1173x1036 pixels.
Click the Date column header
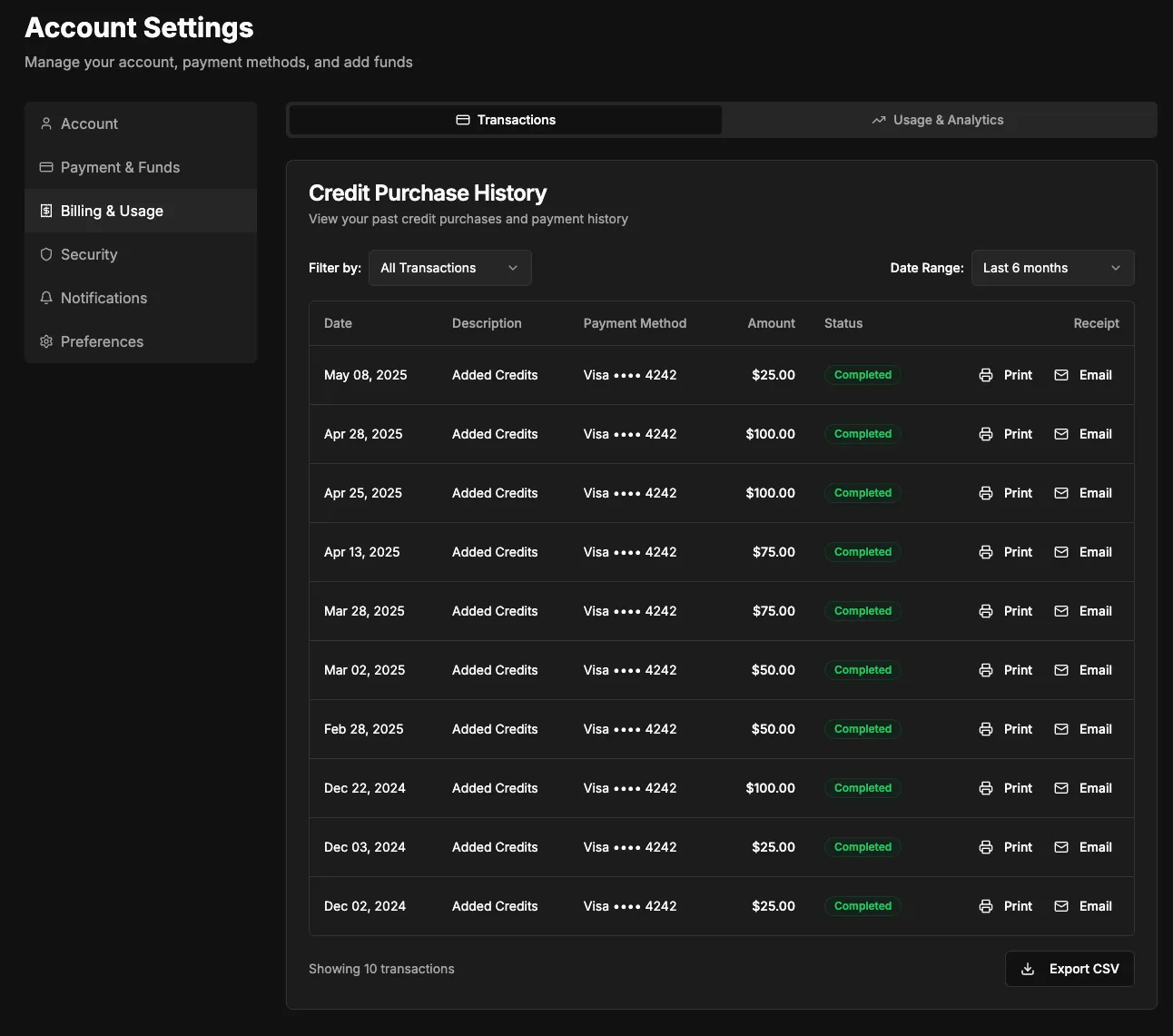pos(338,323)
